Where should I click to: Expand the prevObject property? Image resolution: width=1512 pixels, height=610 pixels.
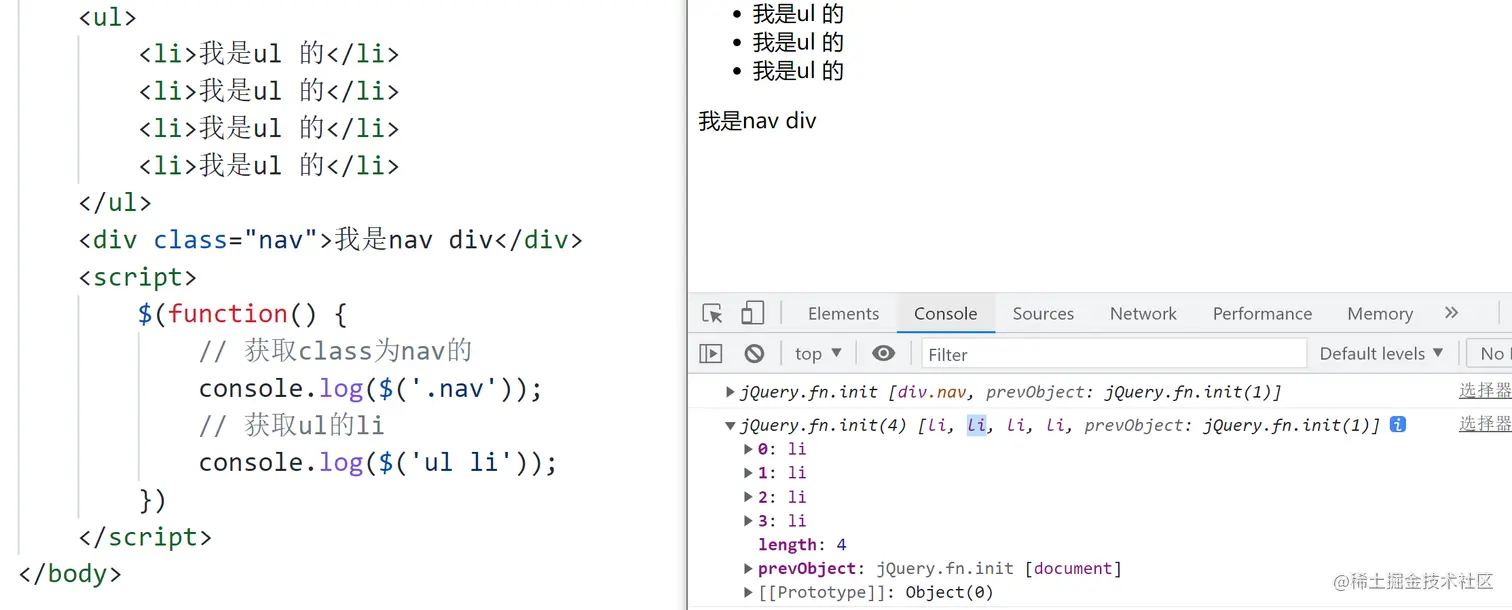[x=749, y=568]
